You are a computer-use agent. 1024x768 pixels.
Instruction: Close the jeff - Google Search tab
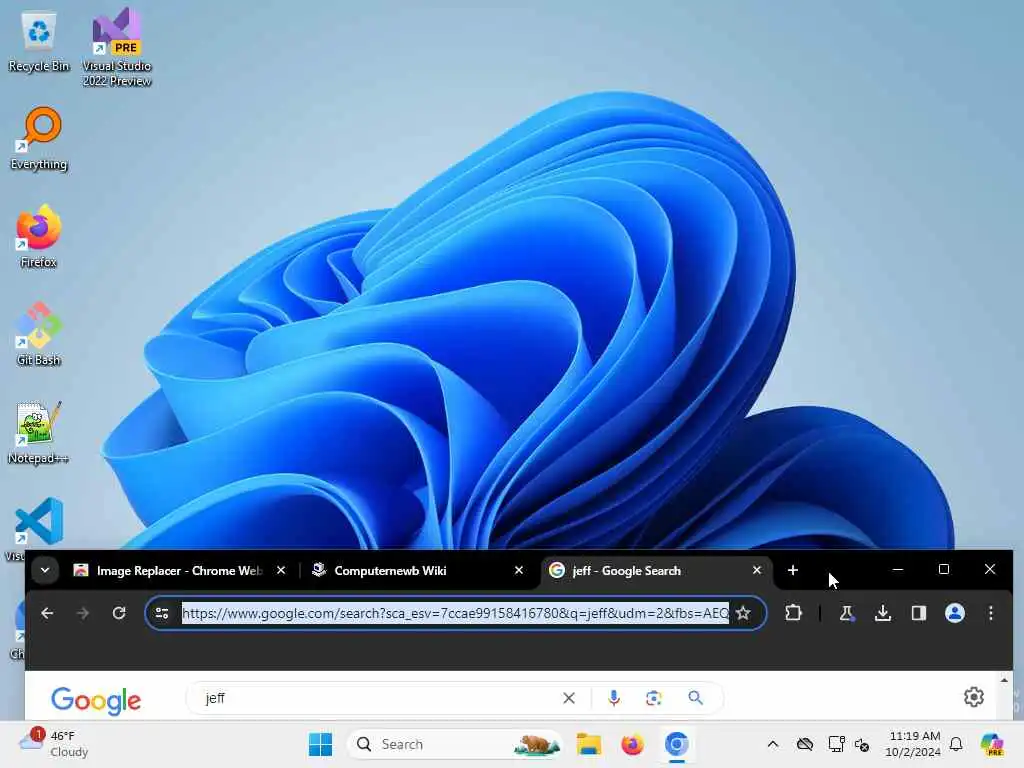(x=757, y=570)
